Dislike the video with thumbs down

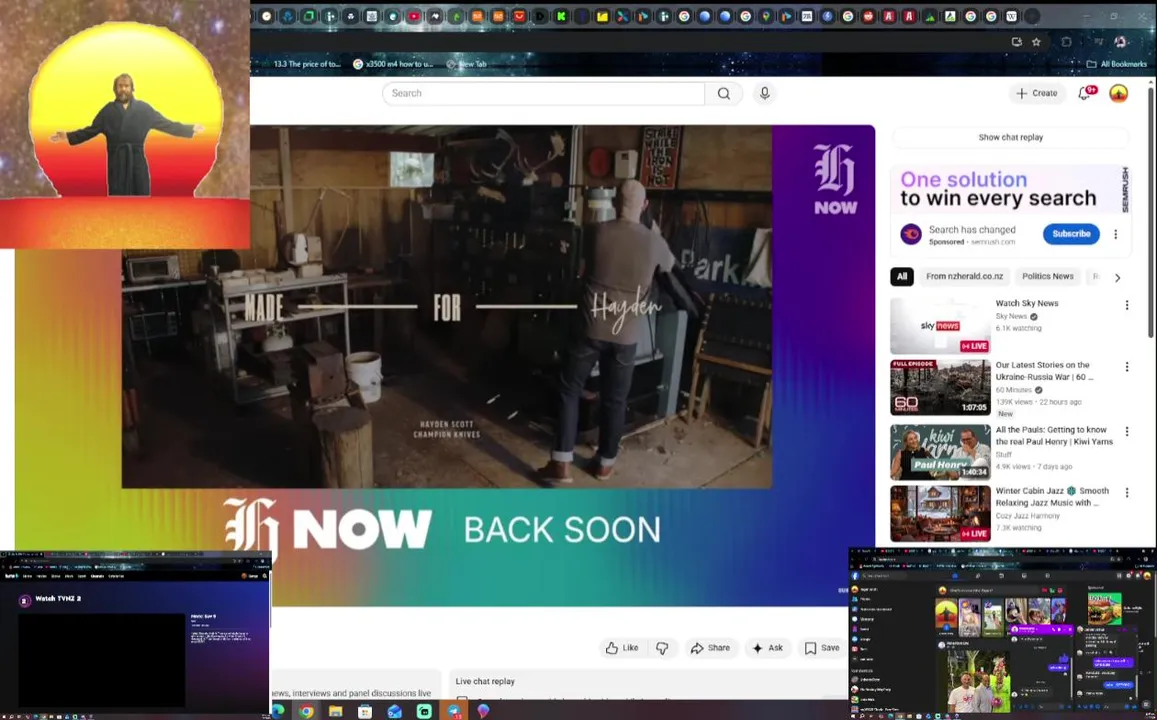662,648
